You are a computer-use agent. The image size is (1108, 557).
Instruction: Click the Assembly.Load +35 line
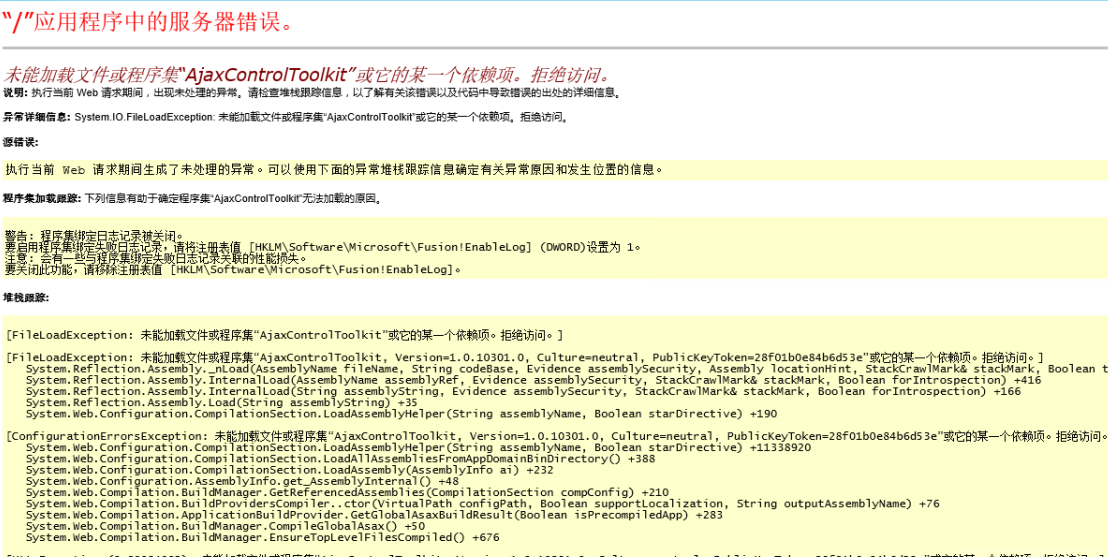(x=221, y=402)
